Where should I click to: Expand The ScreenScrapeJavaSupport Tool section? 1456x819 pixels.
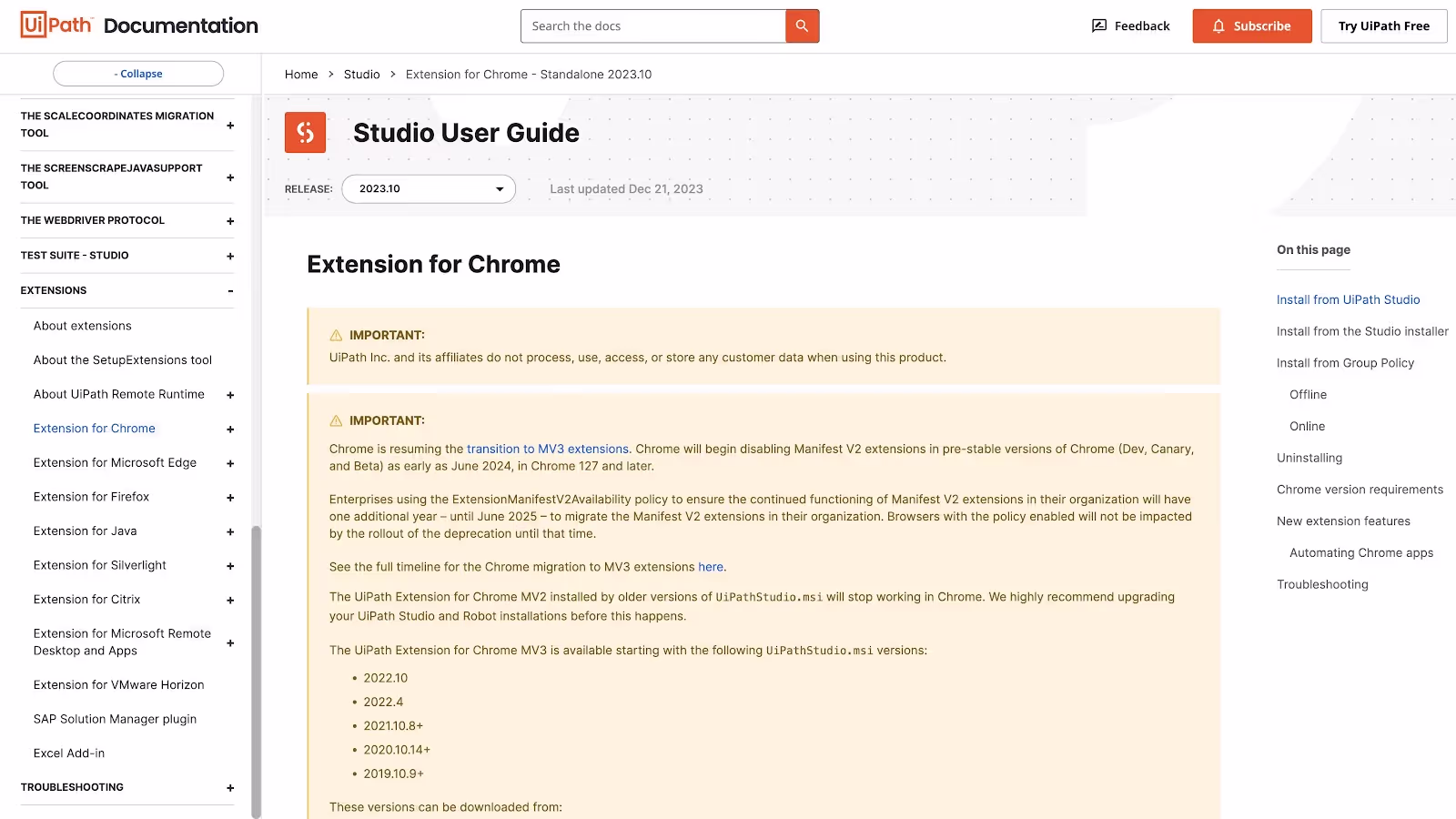click(x=230, y=177)
